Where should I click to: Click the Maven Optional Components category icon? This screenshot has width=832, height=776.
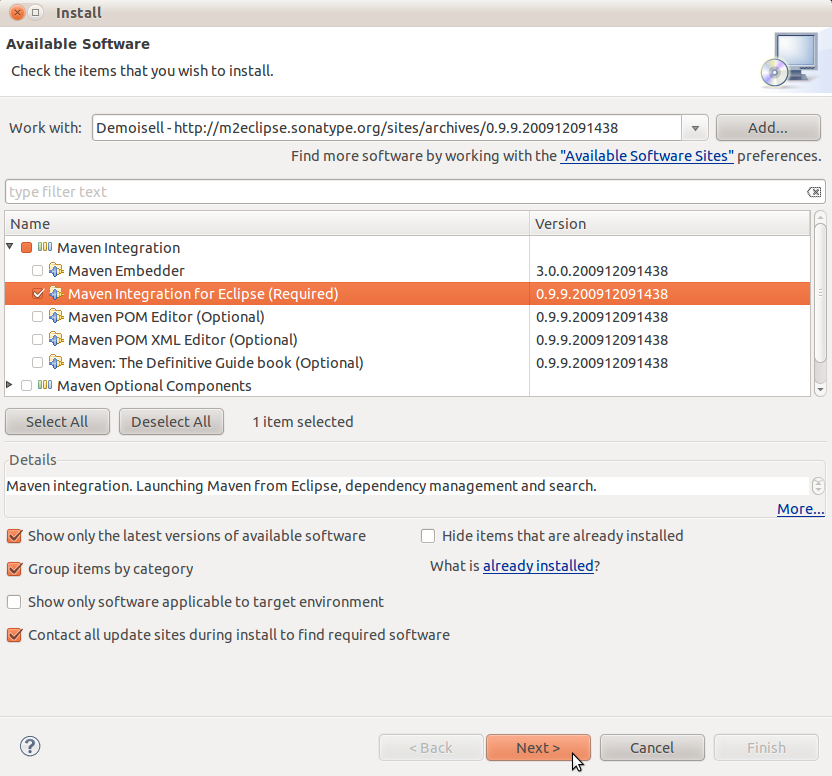pyautogui.click(x=45, y=386)
